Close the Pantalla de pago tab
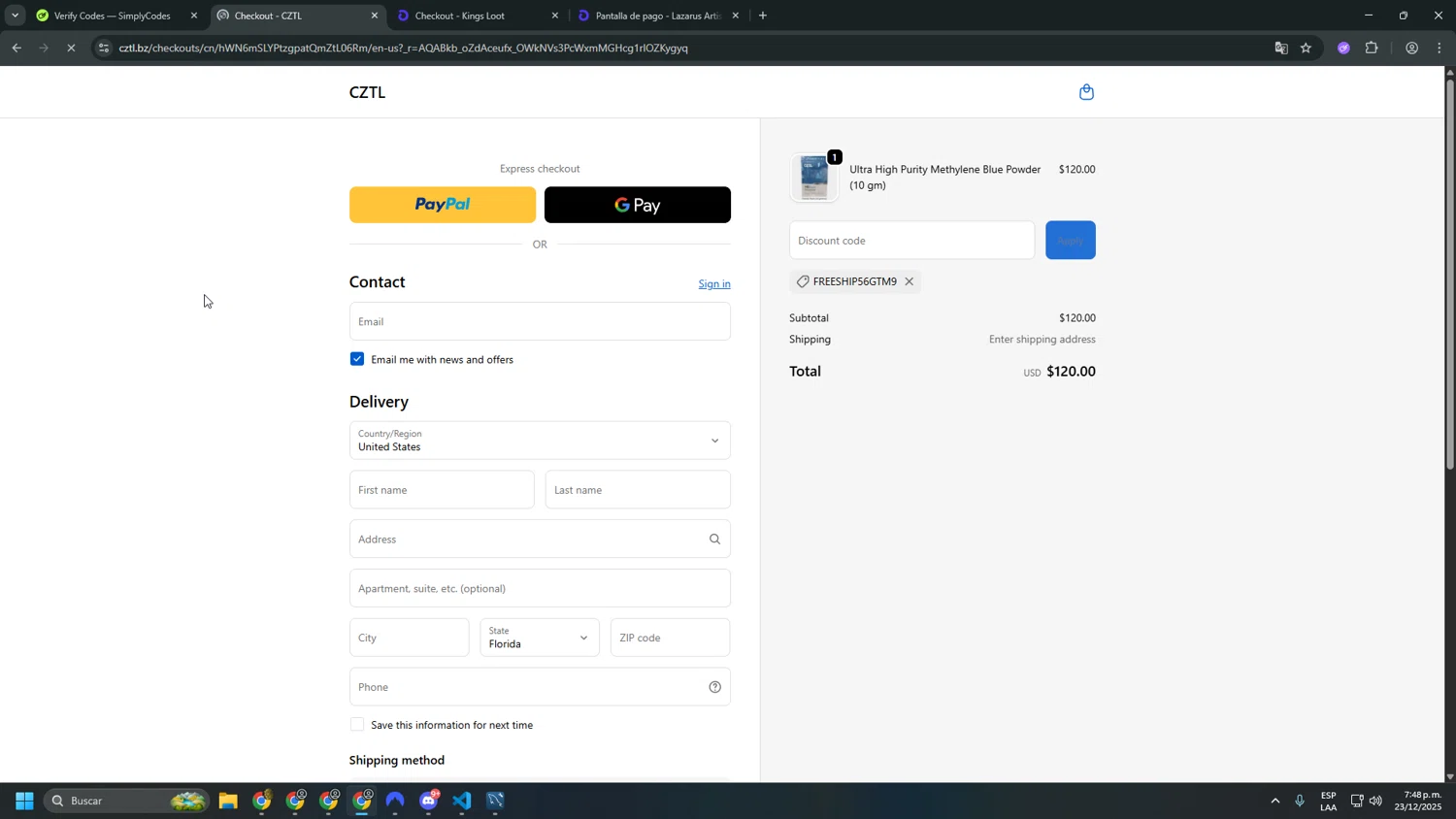1456x819 pixels. (x=736, y=16)
